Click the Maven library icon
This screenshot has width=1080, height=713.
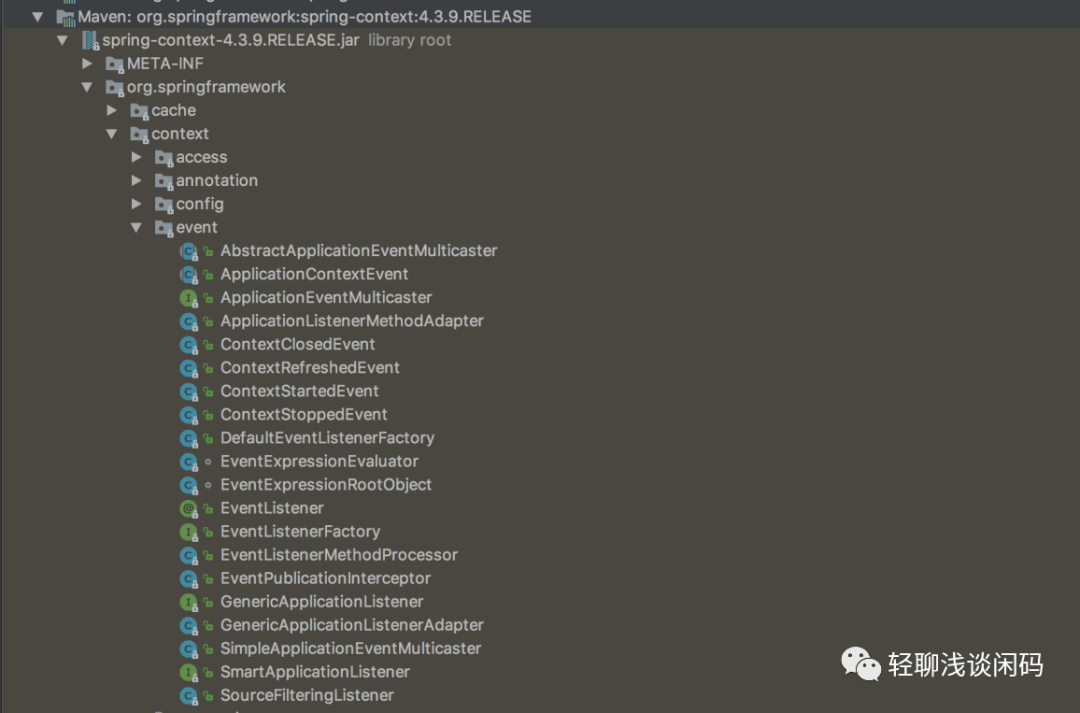click(65, 17)
